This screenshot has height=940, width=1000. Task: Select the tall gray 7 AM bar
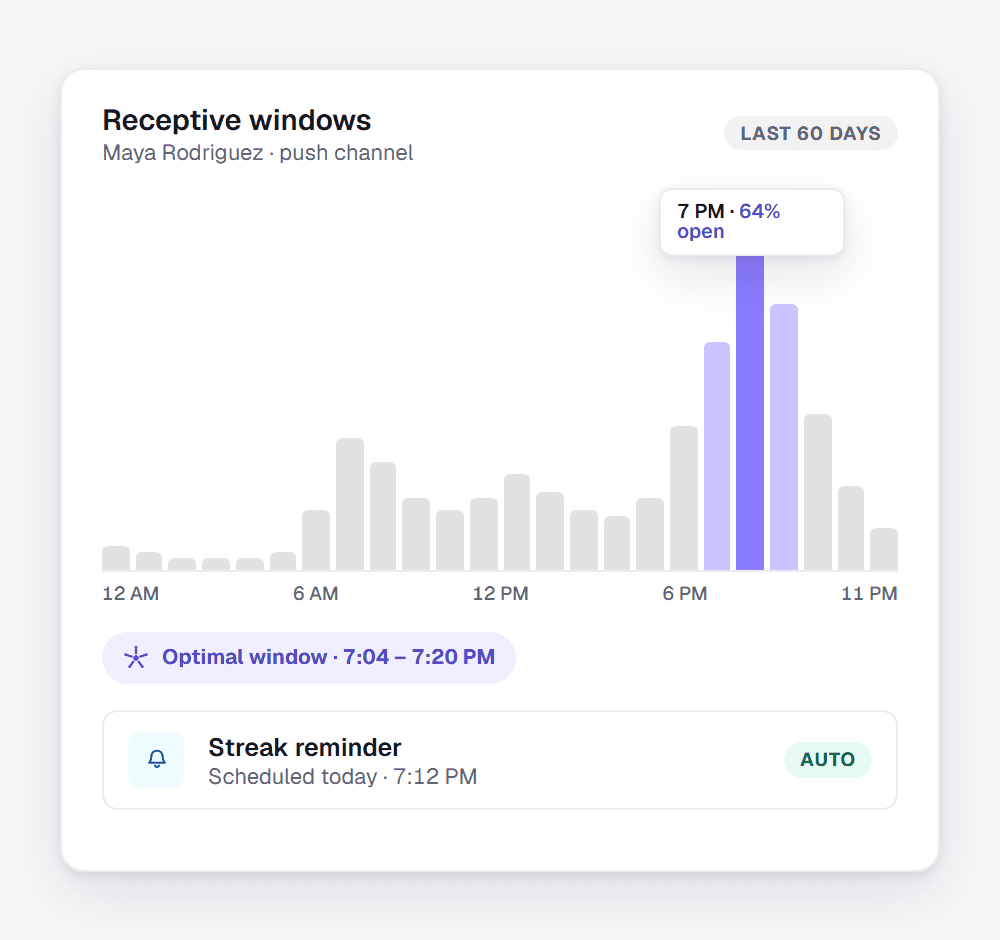coord(349,504)
